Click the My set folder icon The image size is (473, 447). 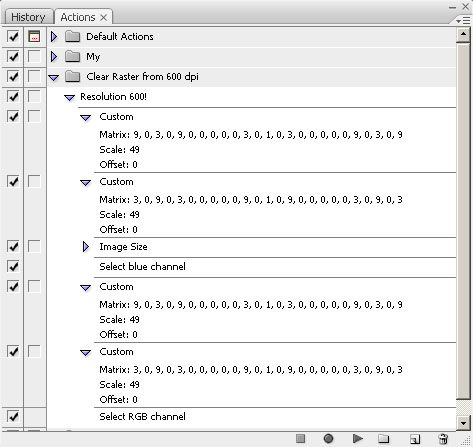pyautogui.click(x=73, y=56)
